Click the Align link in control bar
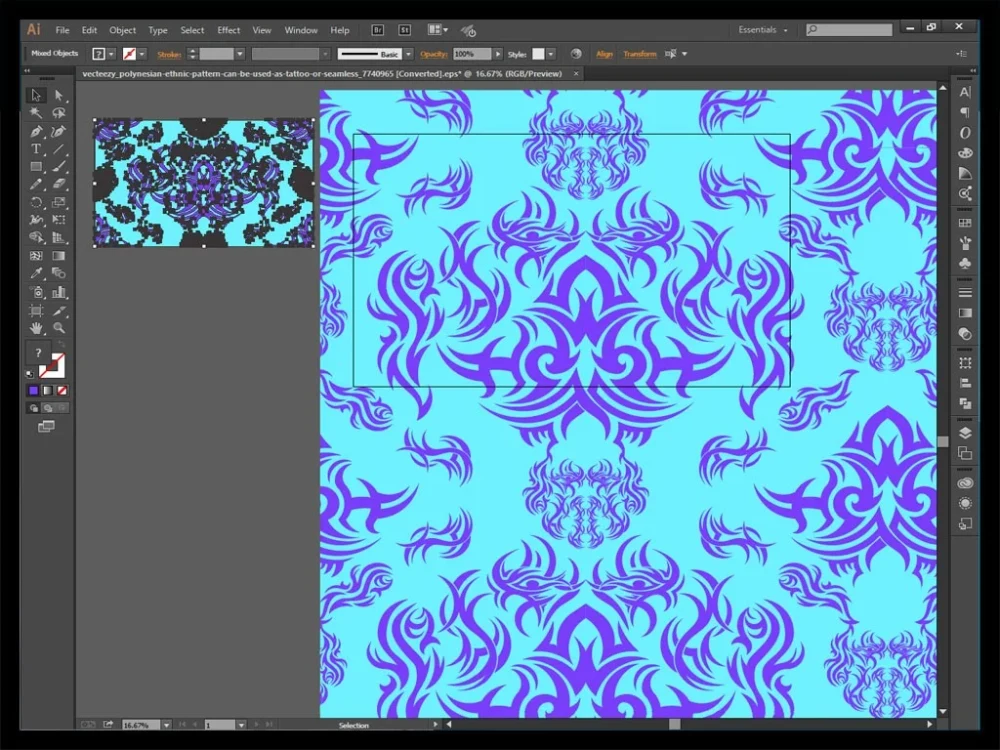Screen dimensions: 1000x750 pos(604,54)
